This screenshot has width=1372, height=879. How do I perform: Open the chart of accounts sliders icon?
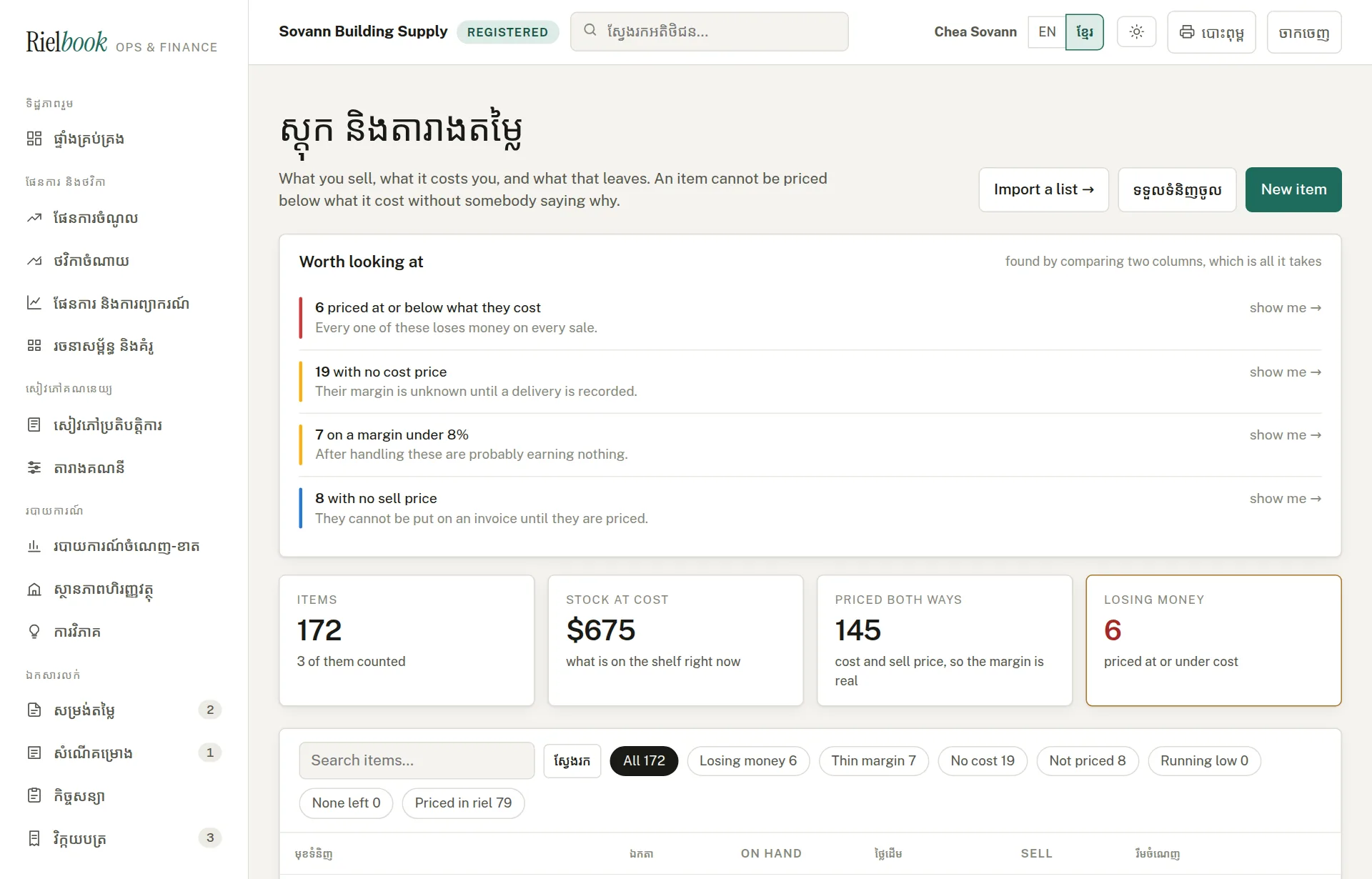[34, 467]
